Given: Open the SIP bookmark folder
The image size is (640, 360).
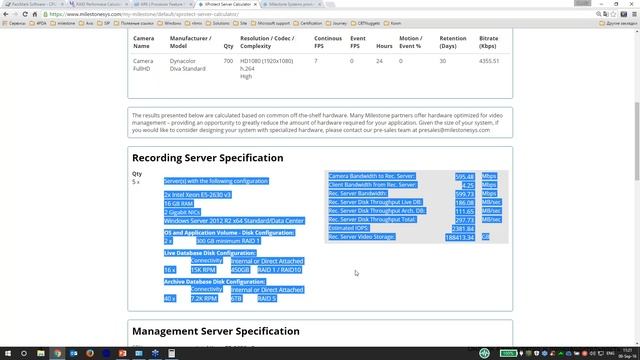Looking at the screenshot, I should coord(104,23).
